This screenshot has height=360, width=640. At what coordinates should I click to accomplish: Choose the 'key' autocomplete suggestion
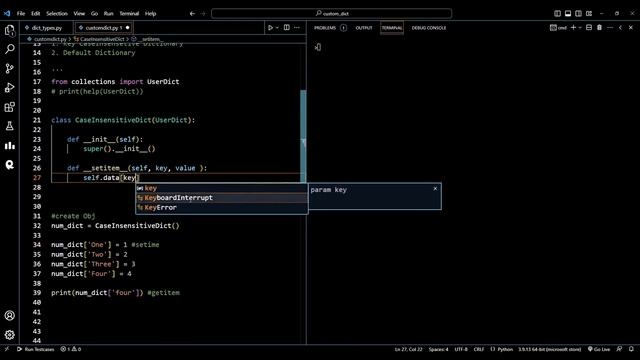[222, 188]
